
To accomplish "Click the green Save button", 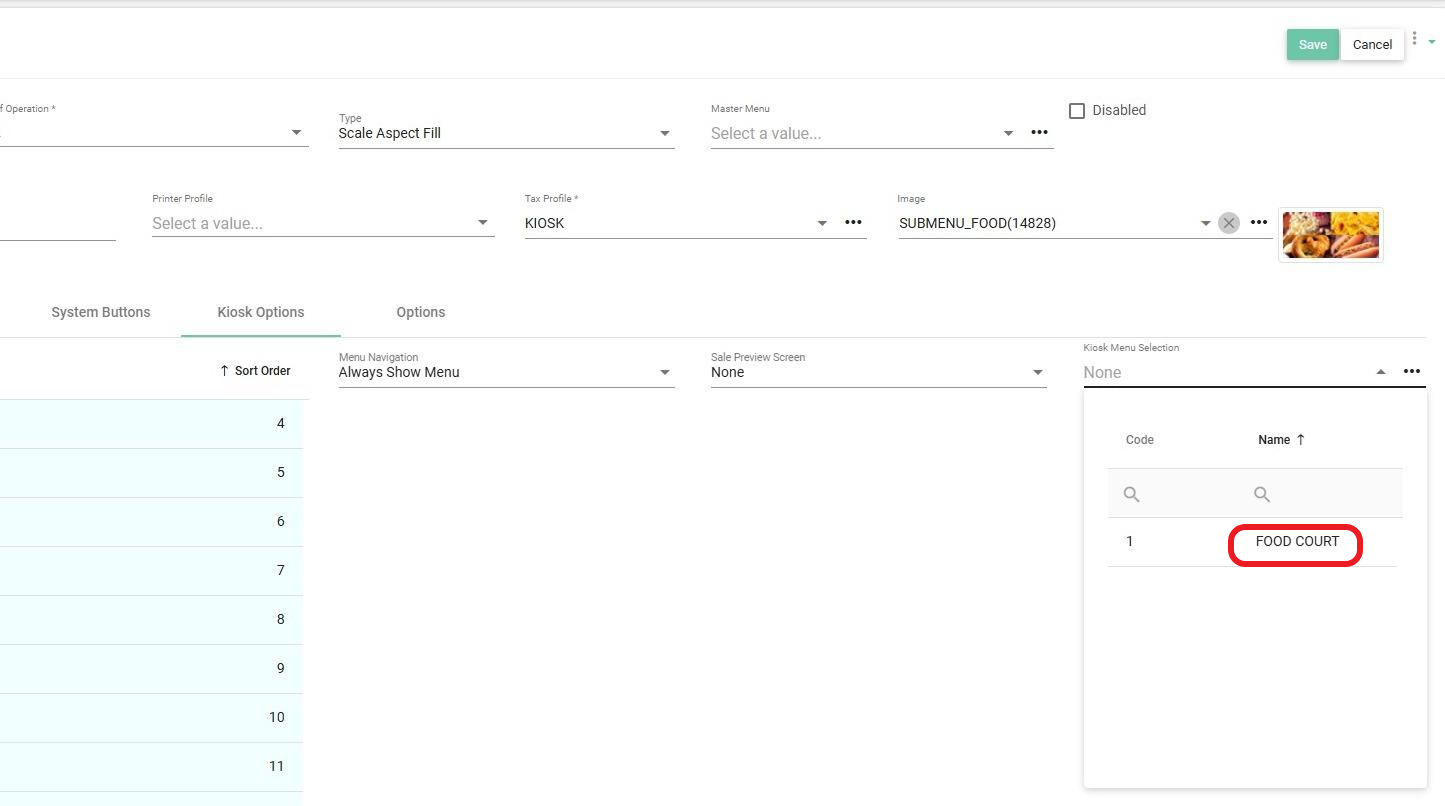I will (x=1312, y=44).
